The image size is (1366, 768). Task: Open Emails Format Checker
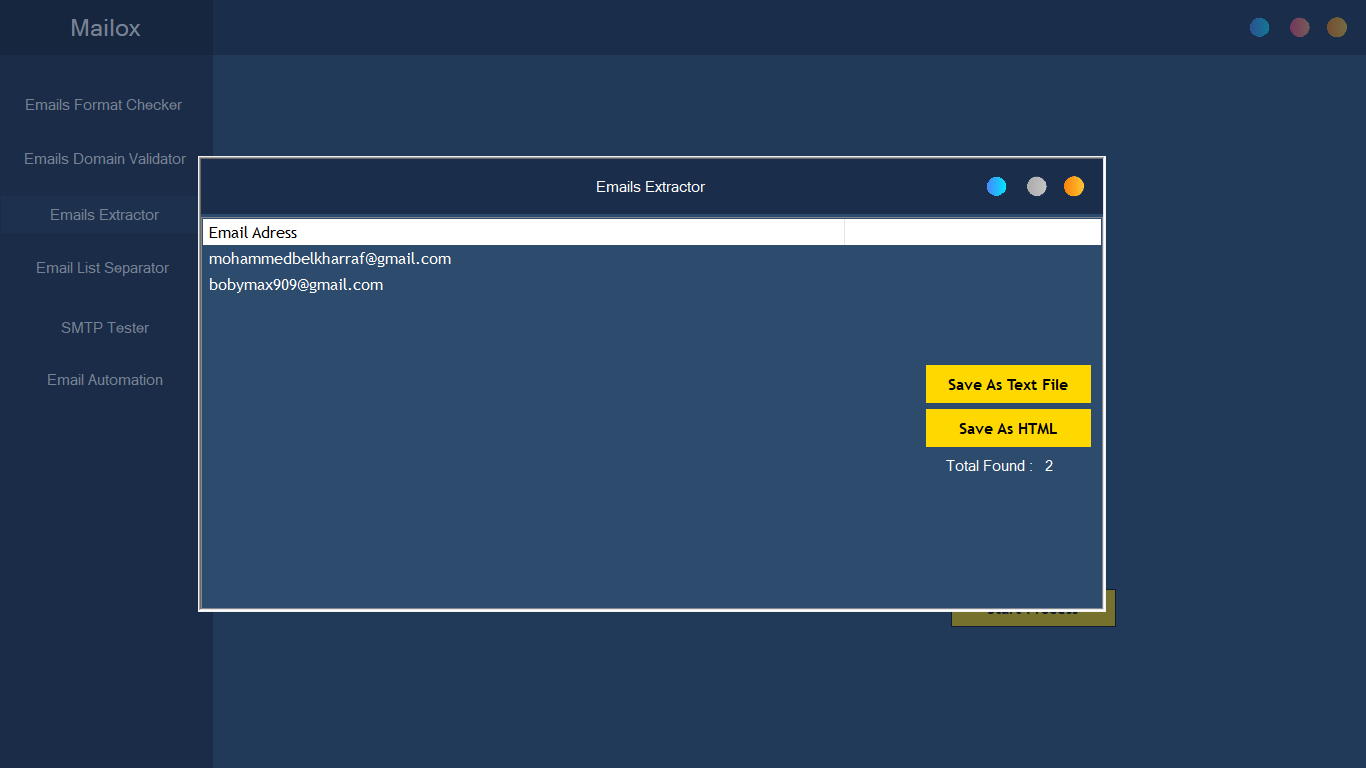[104, 104]
